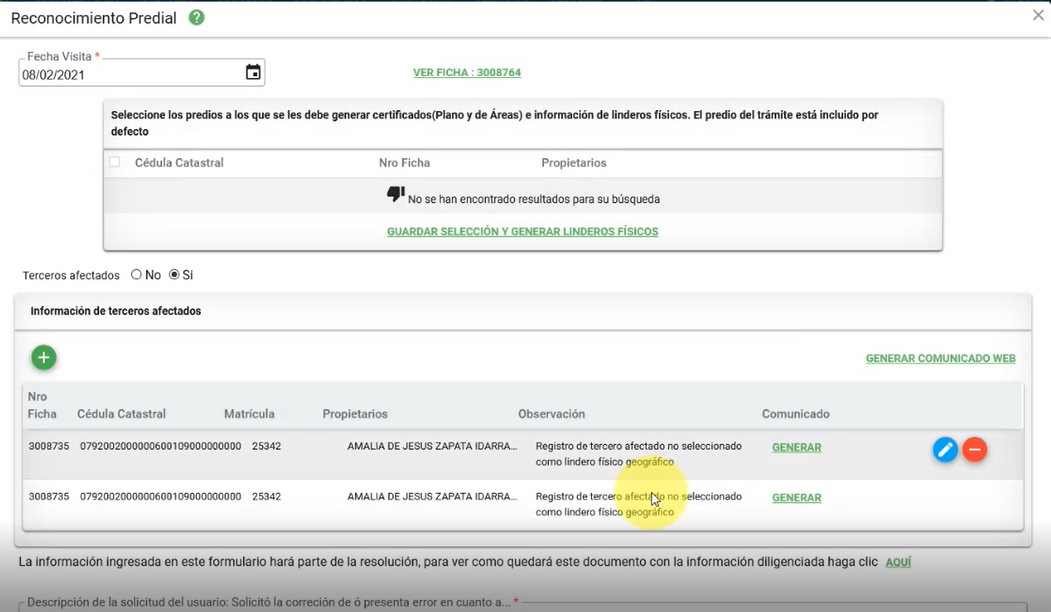Edit first affected party with pencil icon

coord(945,450)
